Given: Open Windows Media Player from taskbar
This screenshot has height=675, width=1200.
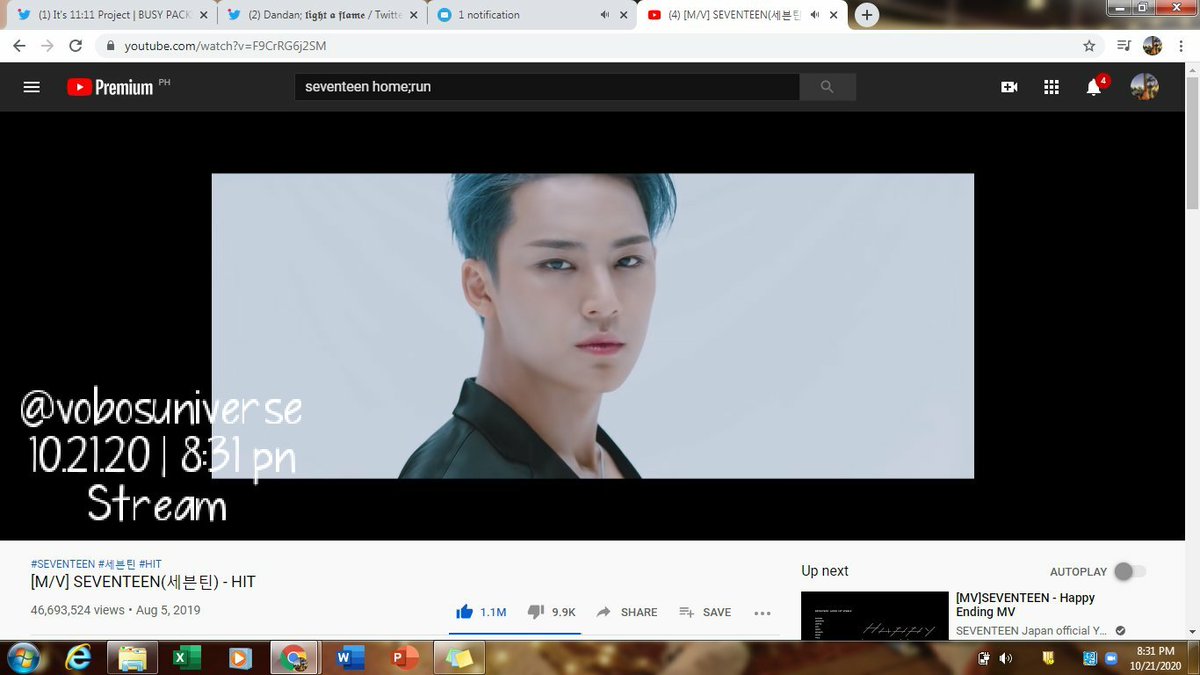Looking at the screenshot, I should tap(240, 658).
